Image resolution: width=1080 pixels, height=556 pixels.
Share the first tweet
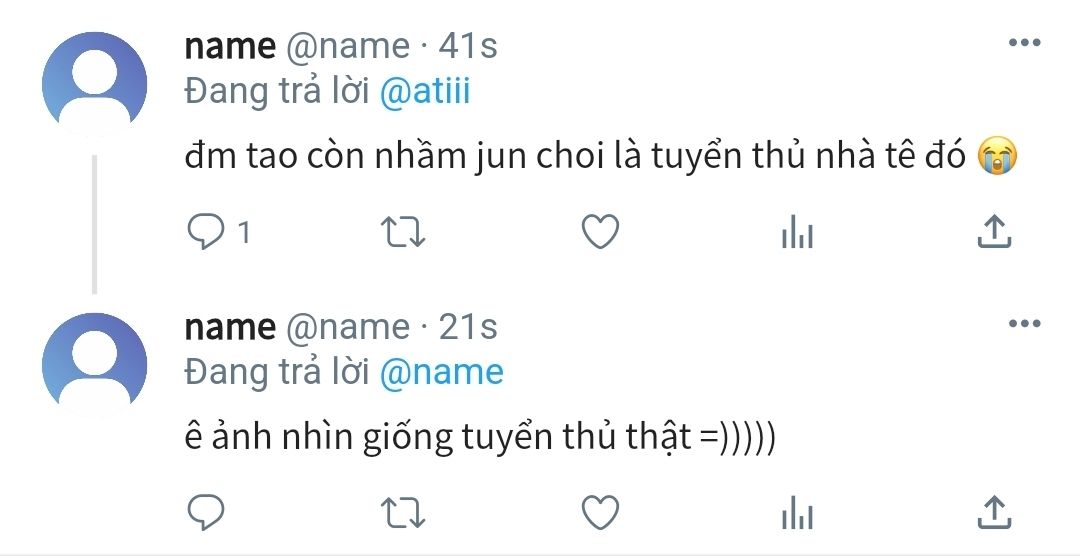pos(993,232)
